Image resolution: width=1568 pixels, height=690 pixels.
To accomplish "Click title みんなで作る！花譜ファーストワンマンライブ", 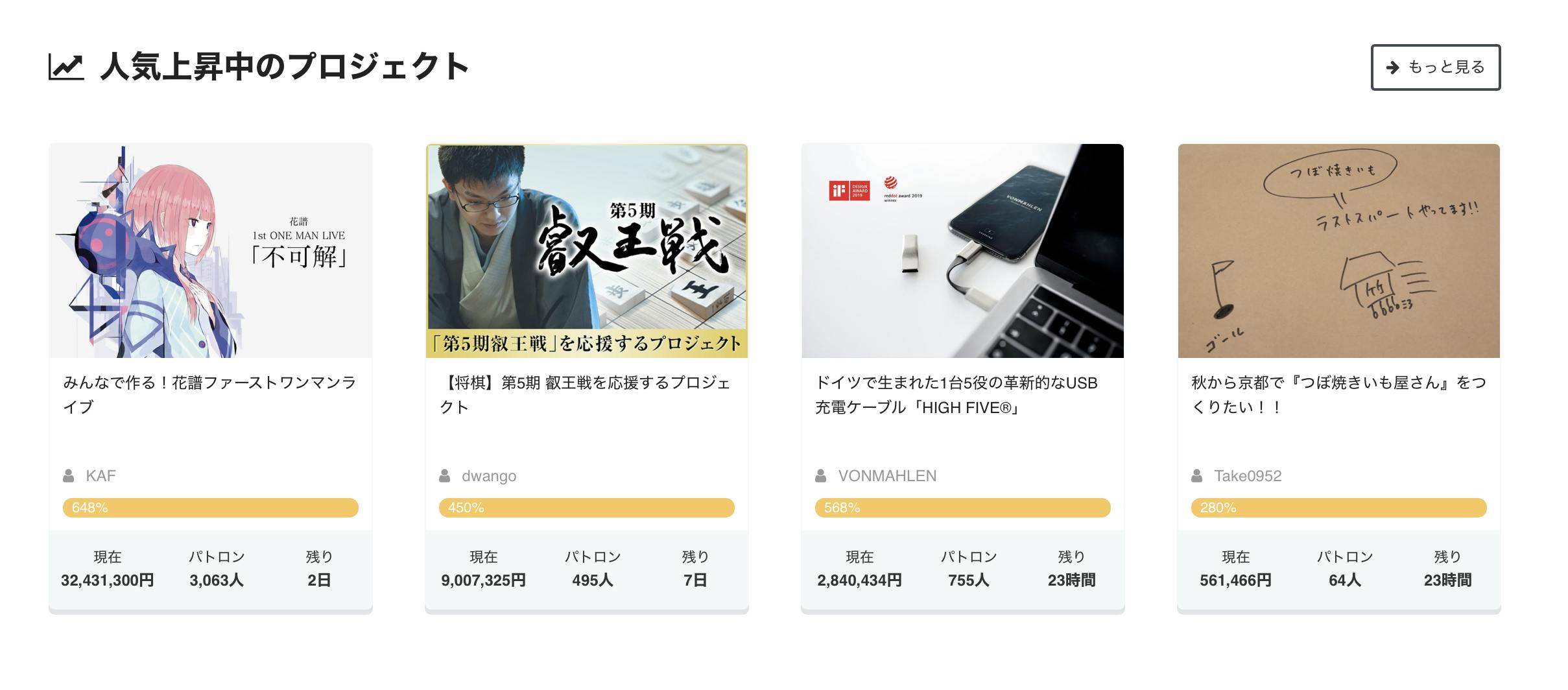I will click(x=209, y=395).
